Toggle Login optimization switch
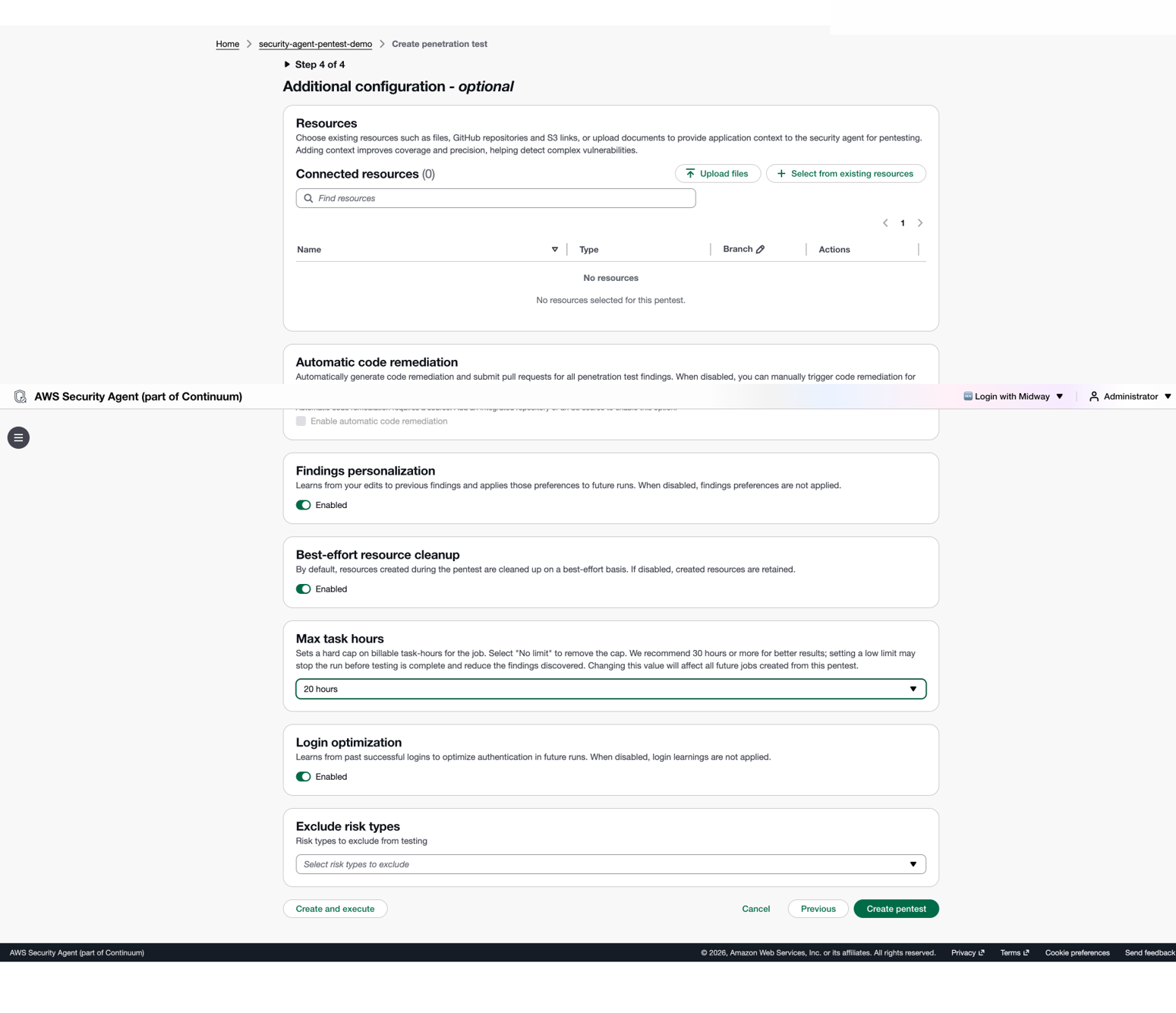This screenshot has height=1013, width=1176. [304, 777]
